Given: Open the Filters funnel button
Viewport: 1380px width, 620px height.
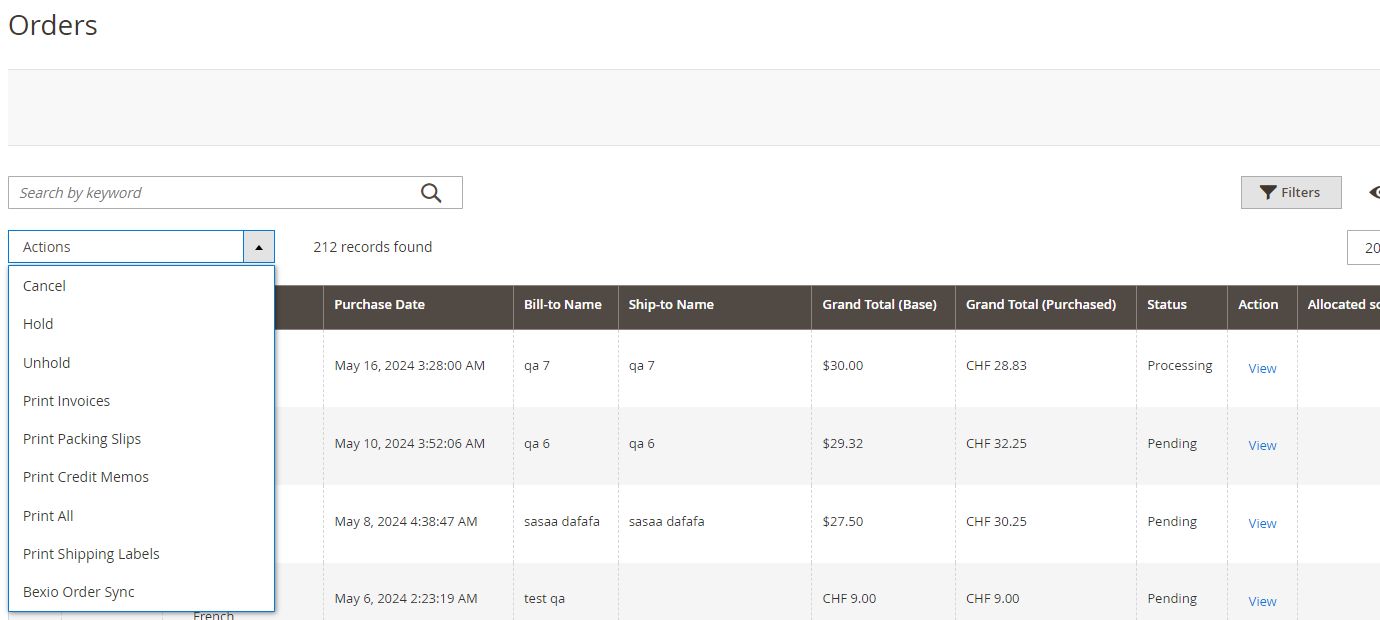Looking at the screenshot, I should [x=1290, y=192].
